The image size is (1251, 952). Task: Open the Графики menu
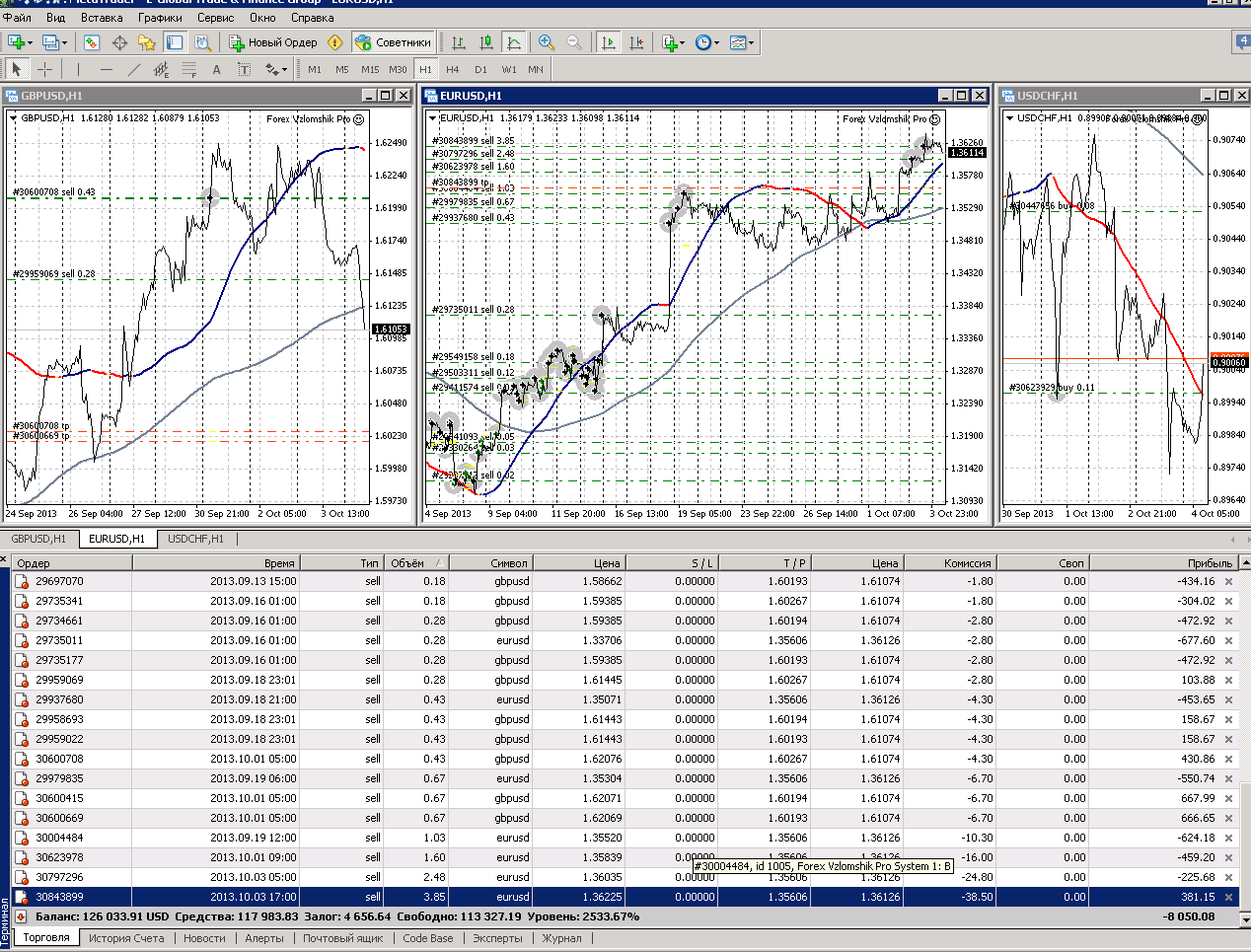(160, 17)
